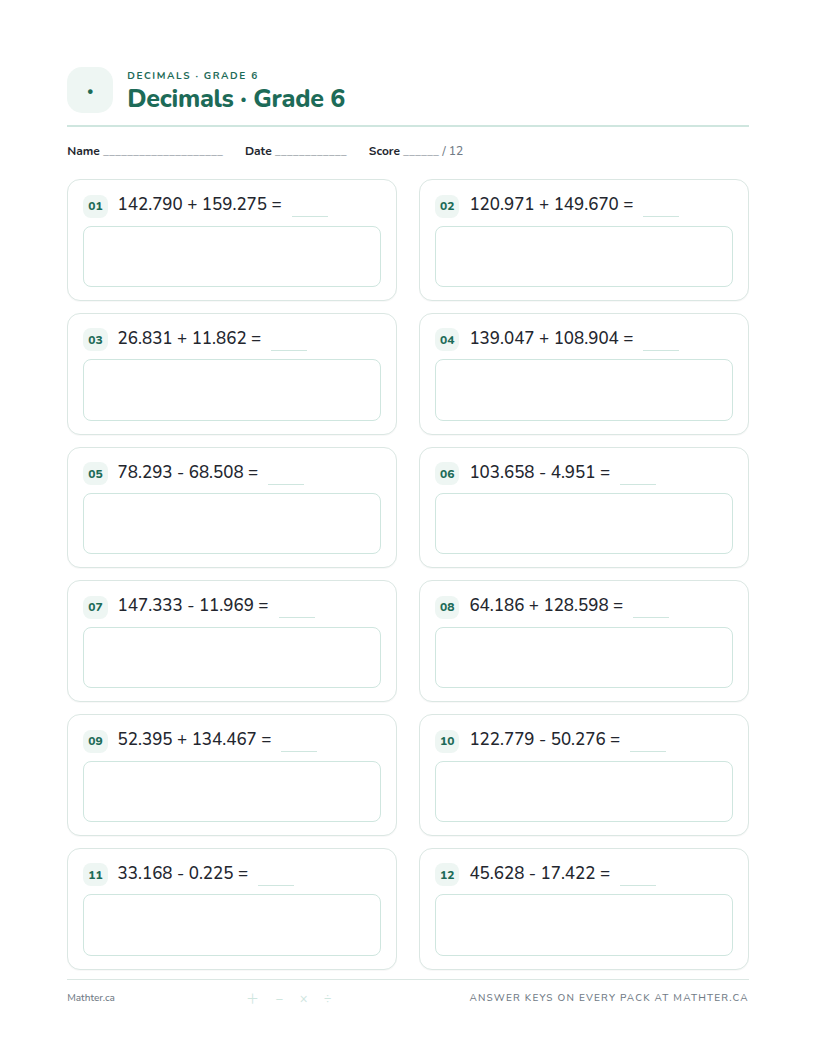Click the work box under 122.779 - 50.276

click(x=584, y=791)
